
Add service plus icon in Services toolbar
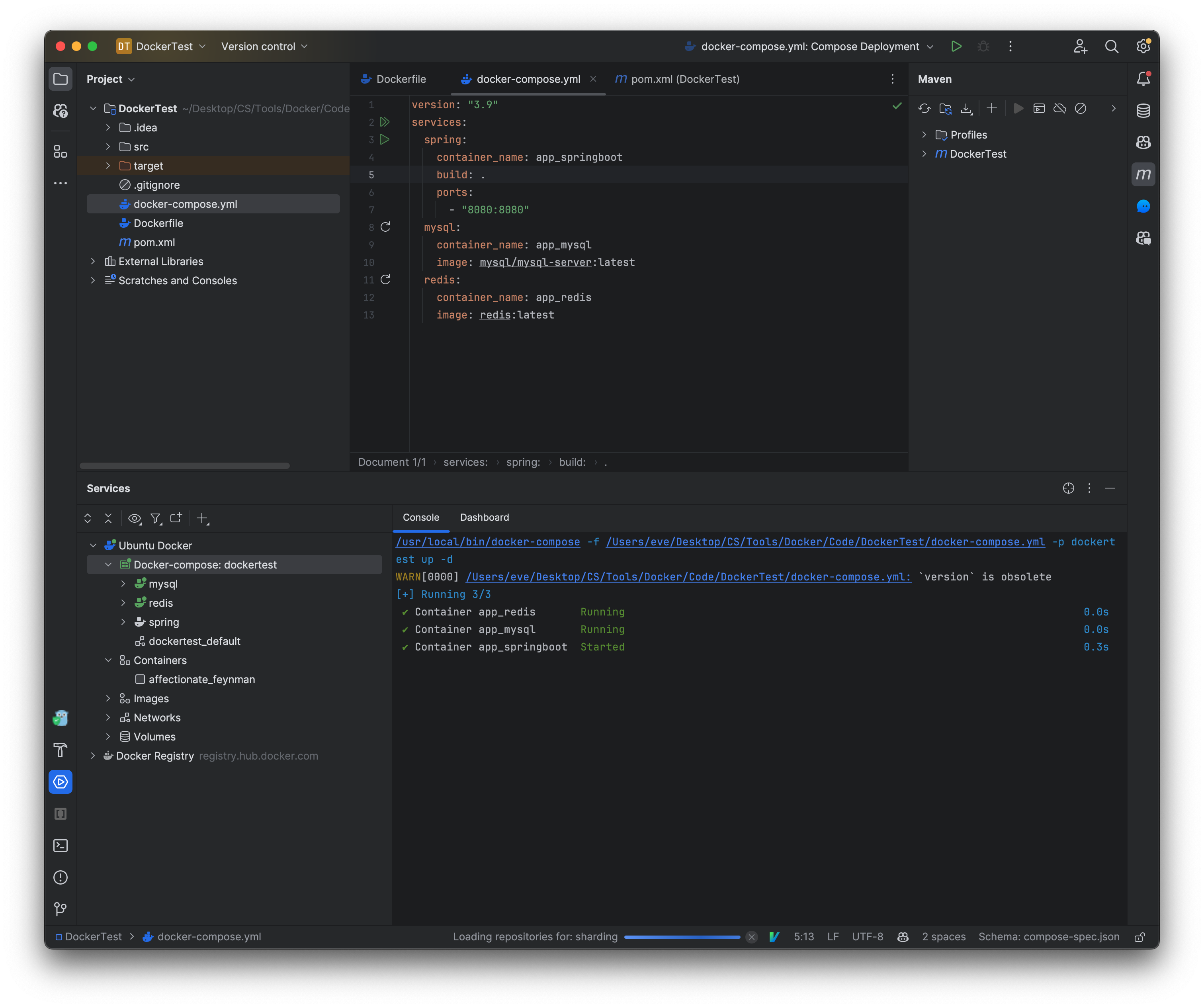tap(202, 518)
